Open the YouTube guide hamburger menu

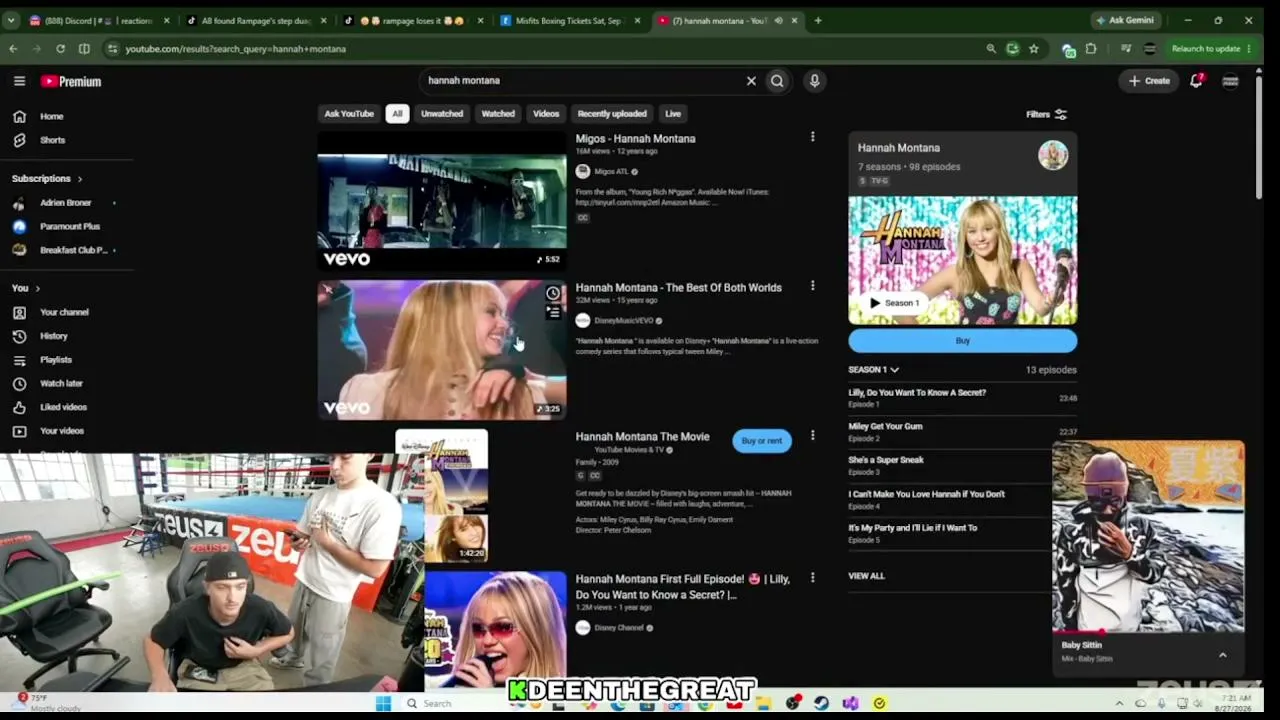[19, 81]
